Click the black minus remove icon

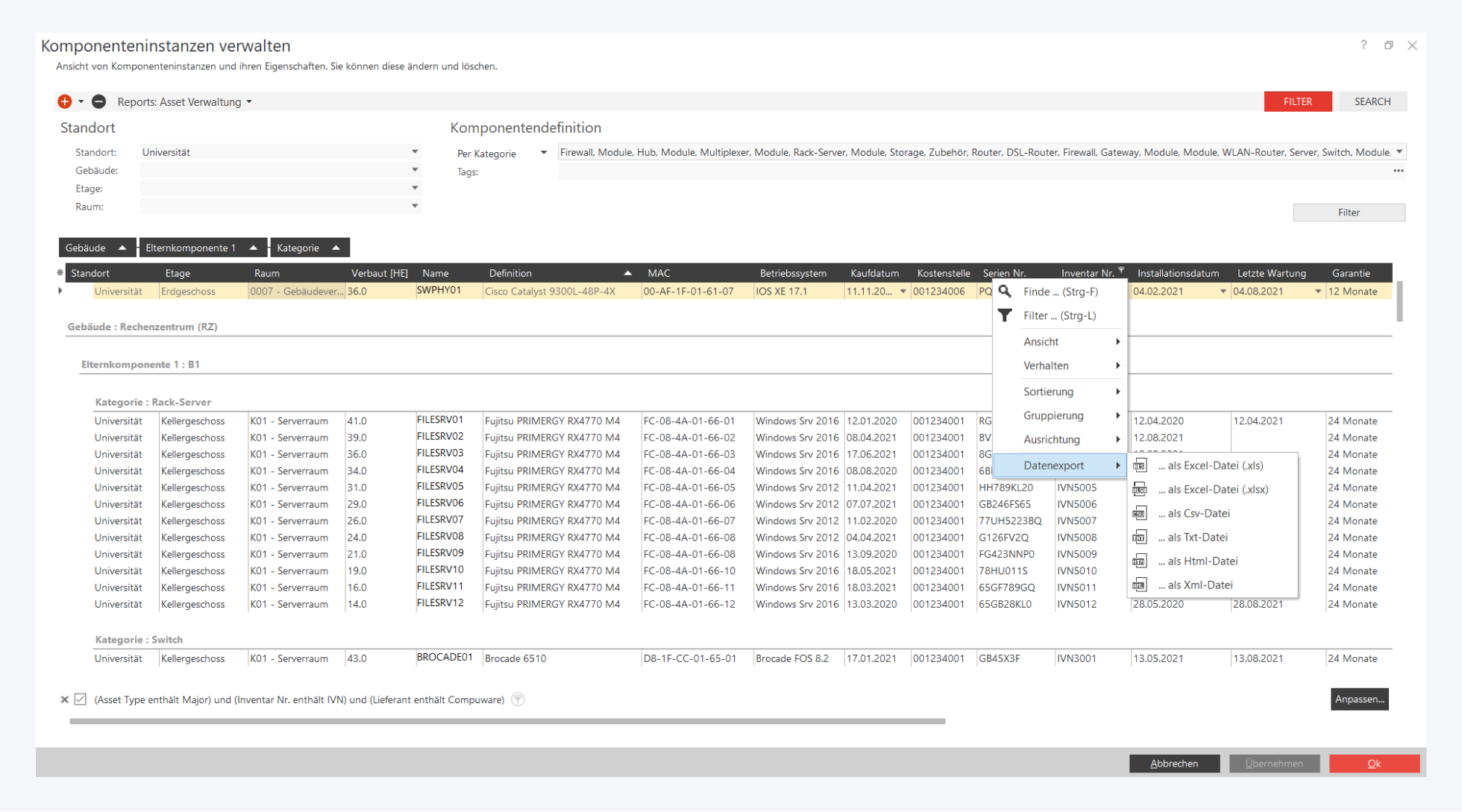point(98,101)
